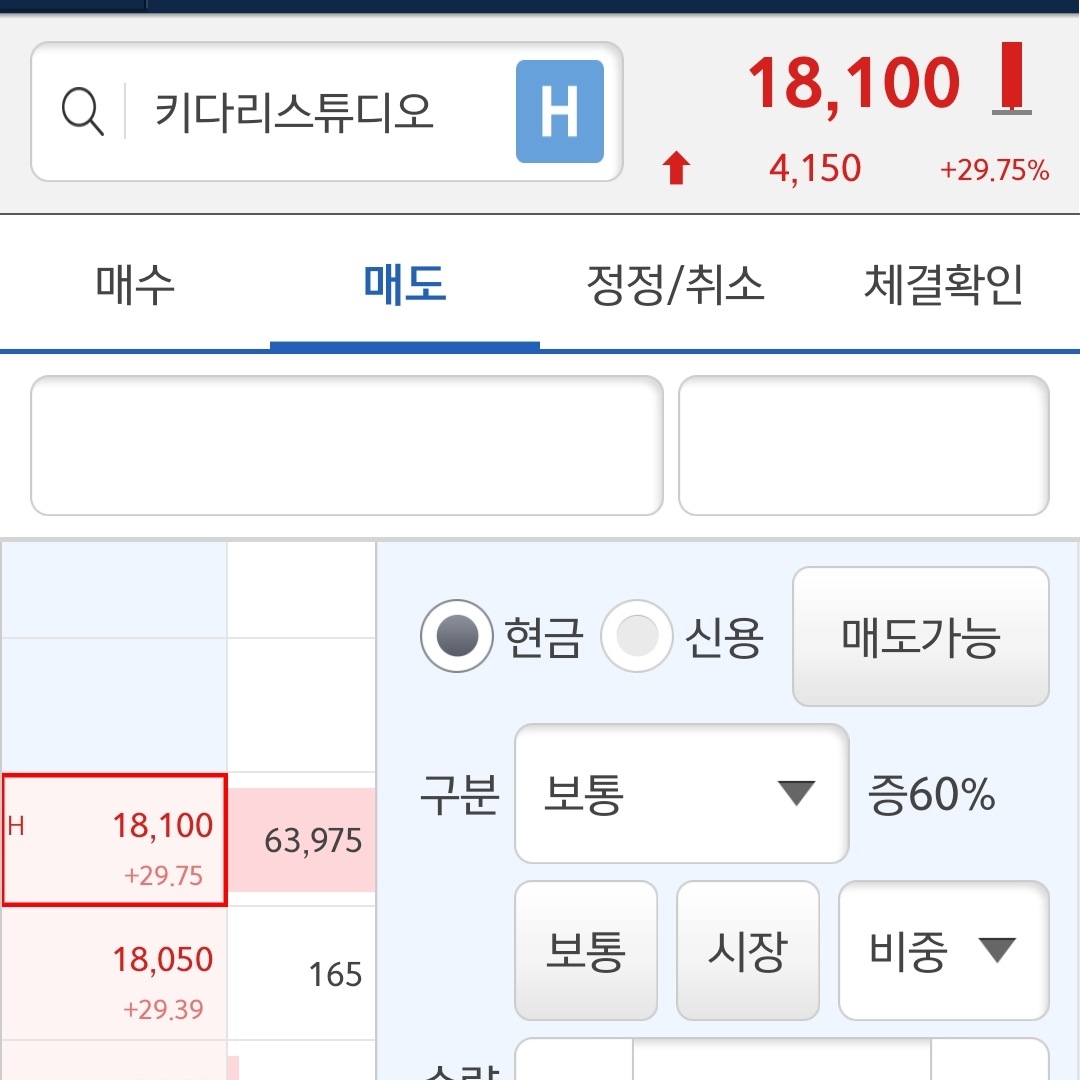Image resolution: width=1080 pixels, height=1080 pixels.
Task: Open the 구분 보통 order type dropdown
Action: [x=680, y=793]
